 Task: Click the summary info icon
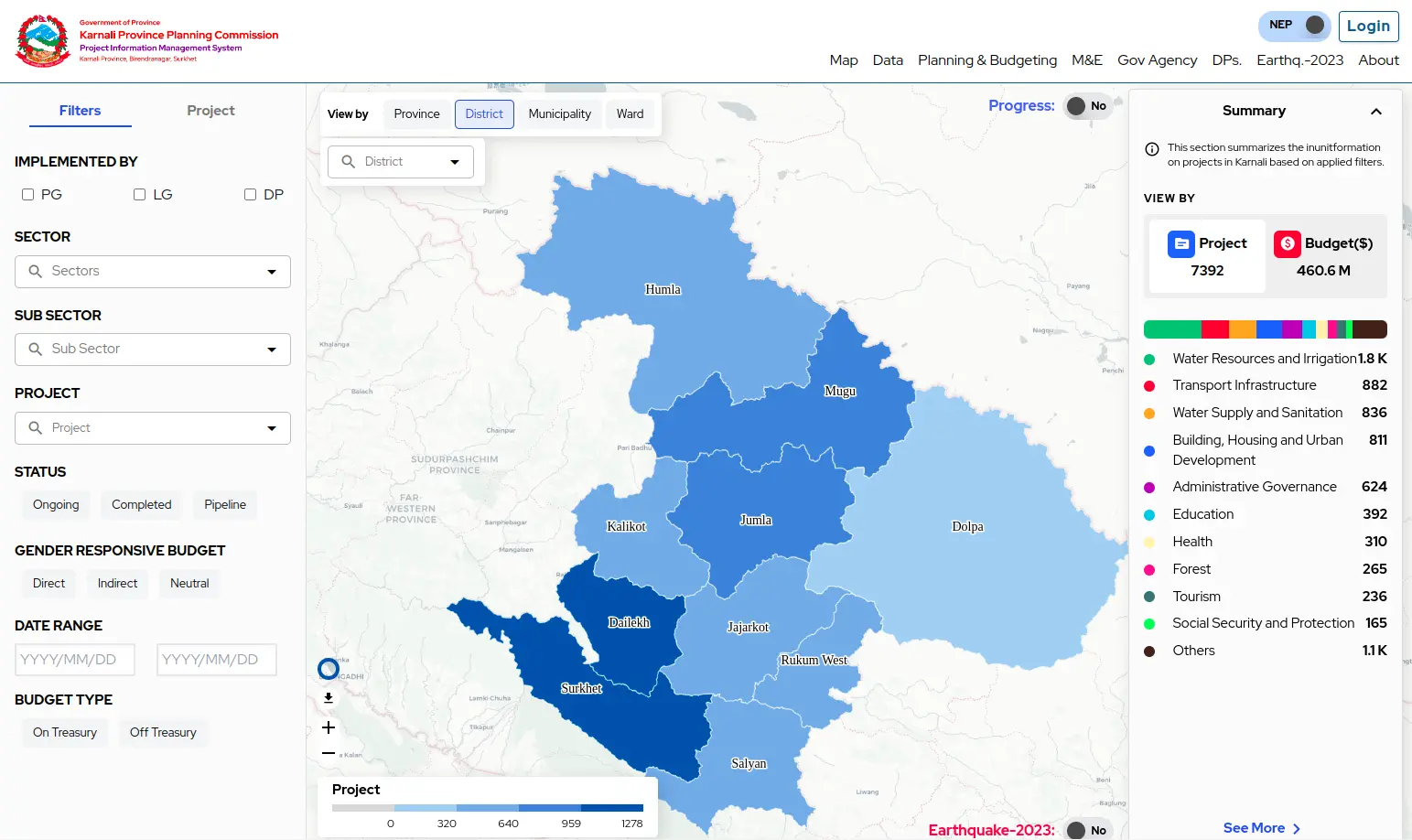1152,149
